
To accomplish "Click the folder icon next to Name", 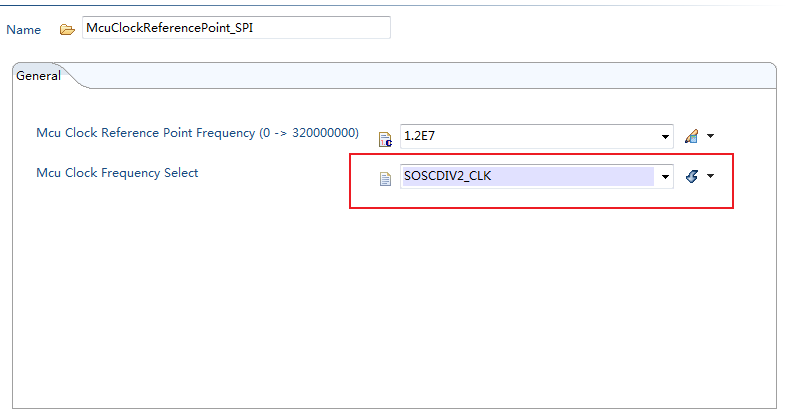I will coord(67,30).
